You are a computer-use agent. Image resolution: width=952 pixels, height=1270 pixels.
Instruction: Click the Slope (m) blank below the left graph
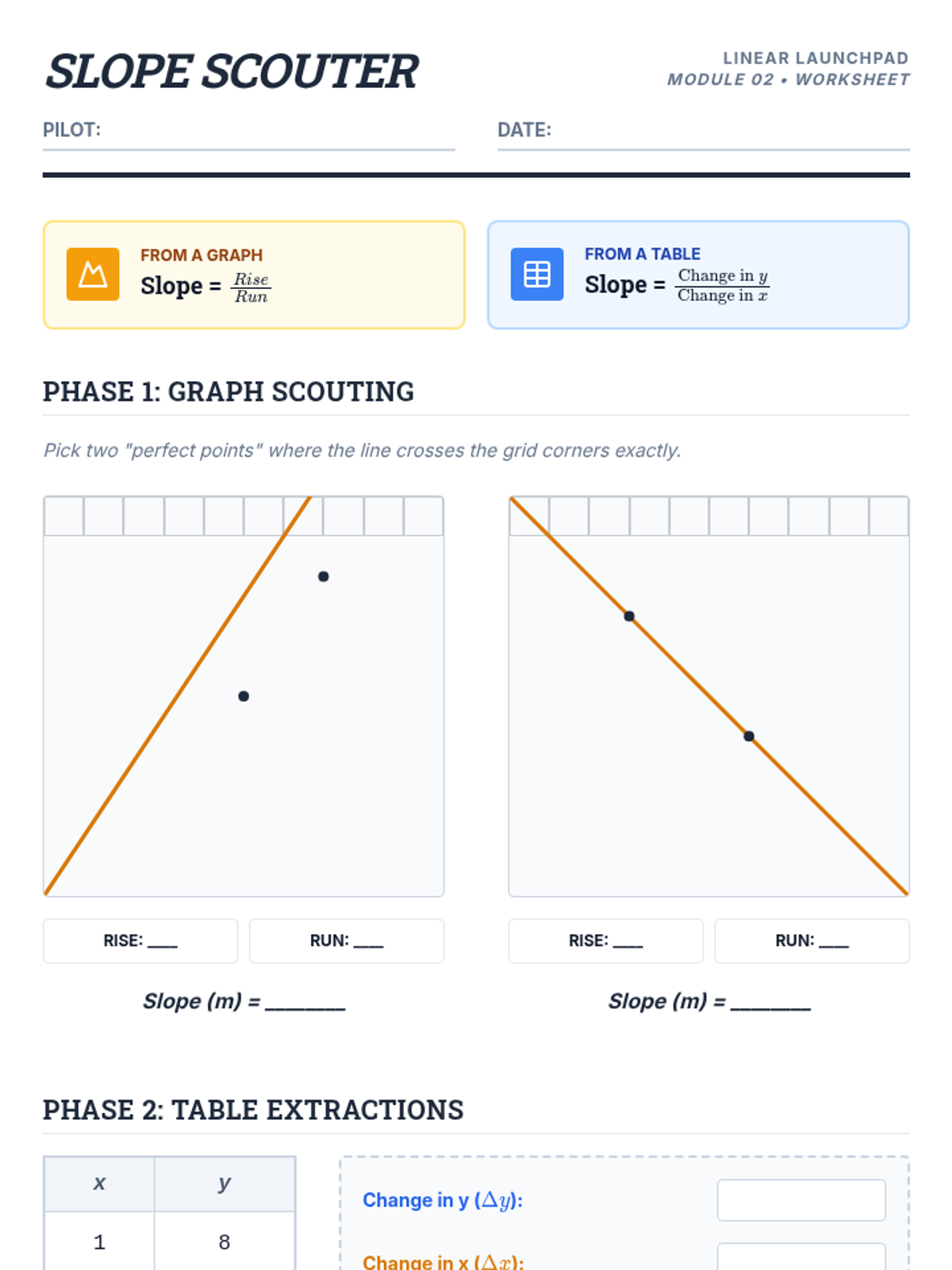click(305, 1003)
